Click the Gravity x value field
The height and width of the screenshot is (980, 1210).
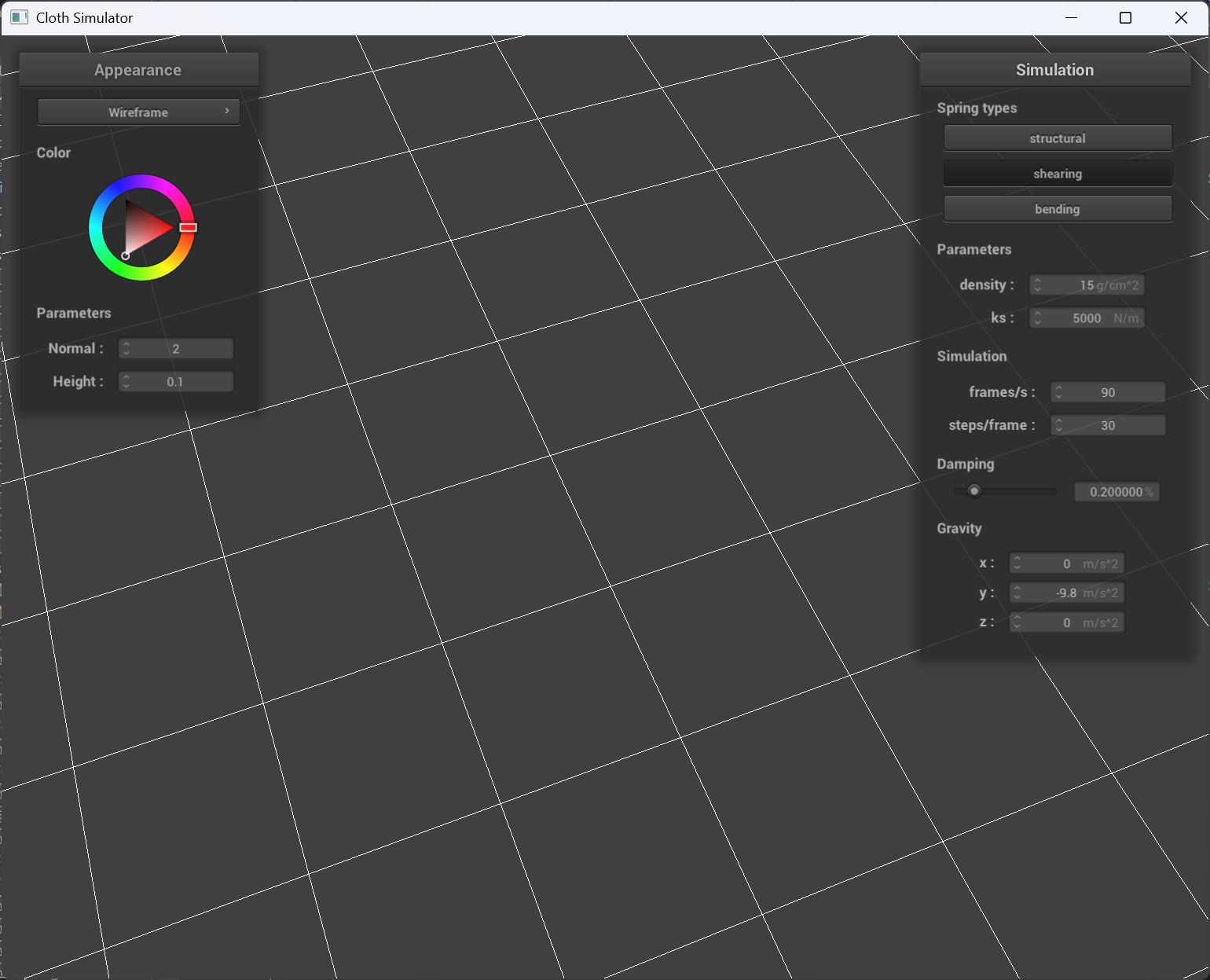click(x=1066, y=563)
